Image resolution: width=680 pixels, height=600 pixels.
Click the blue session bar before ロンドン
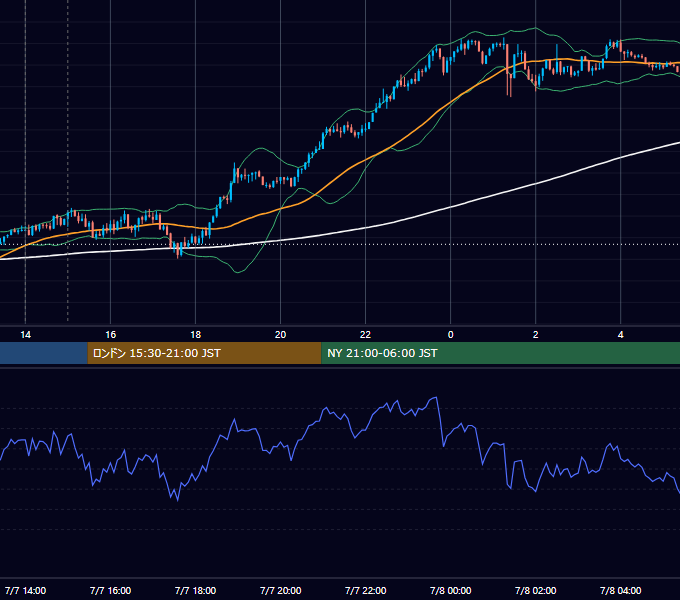[44, 353]
